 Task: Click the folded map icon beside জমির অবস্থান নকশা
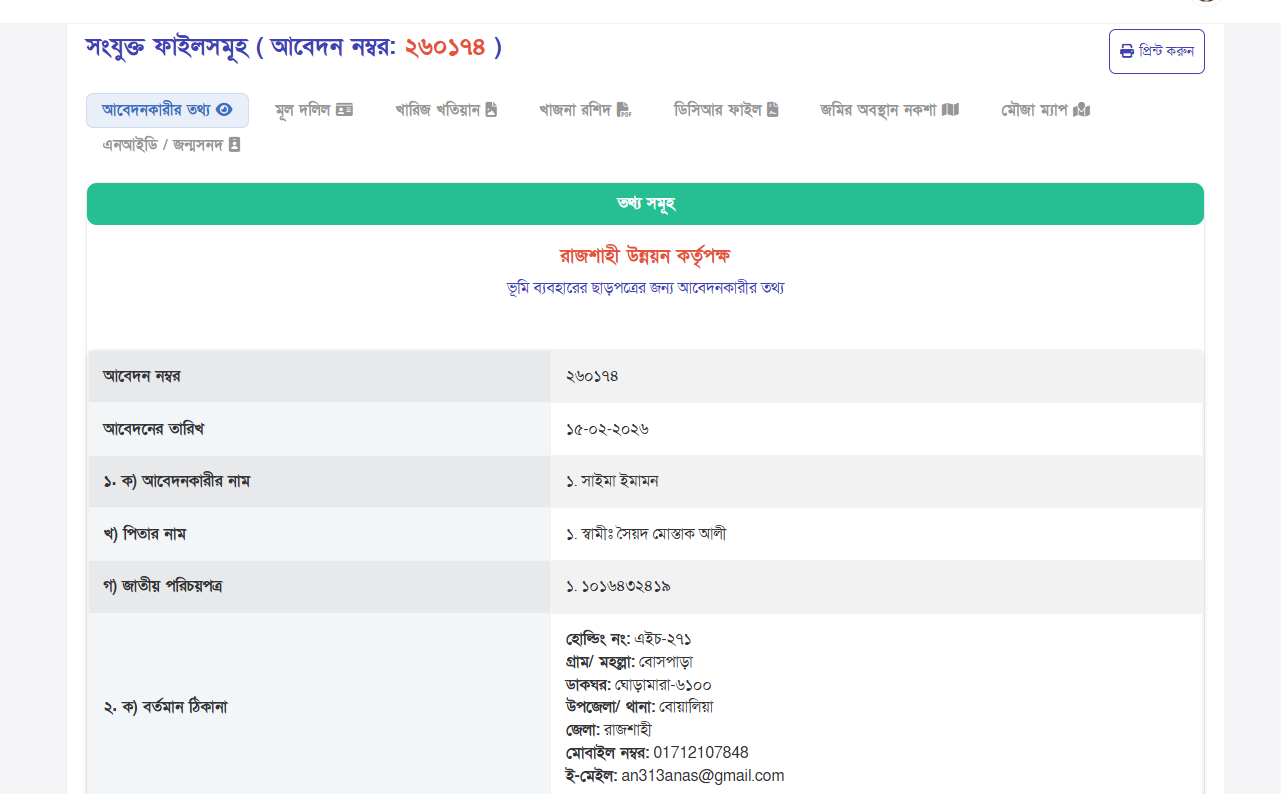click(950, 110)
